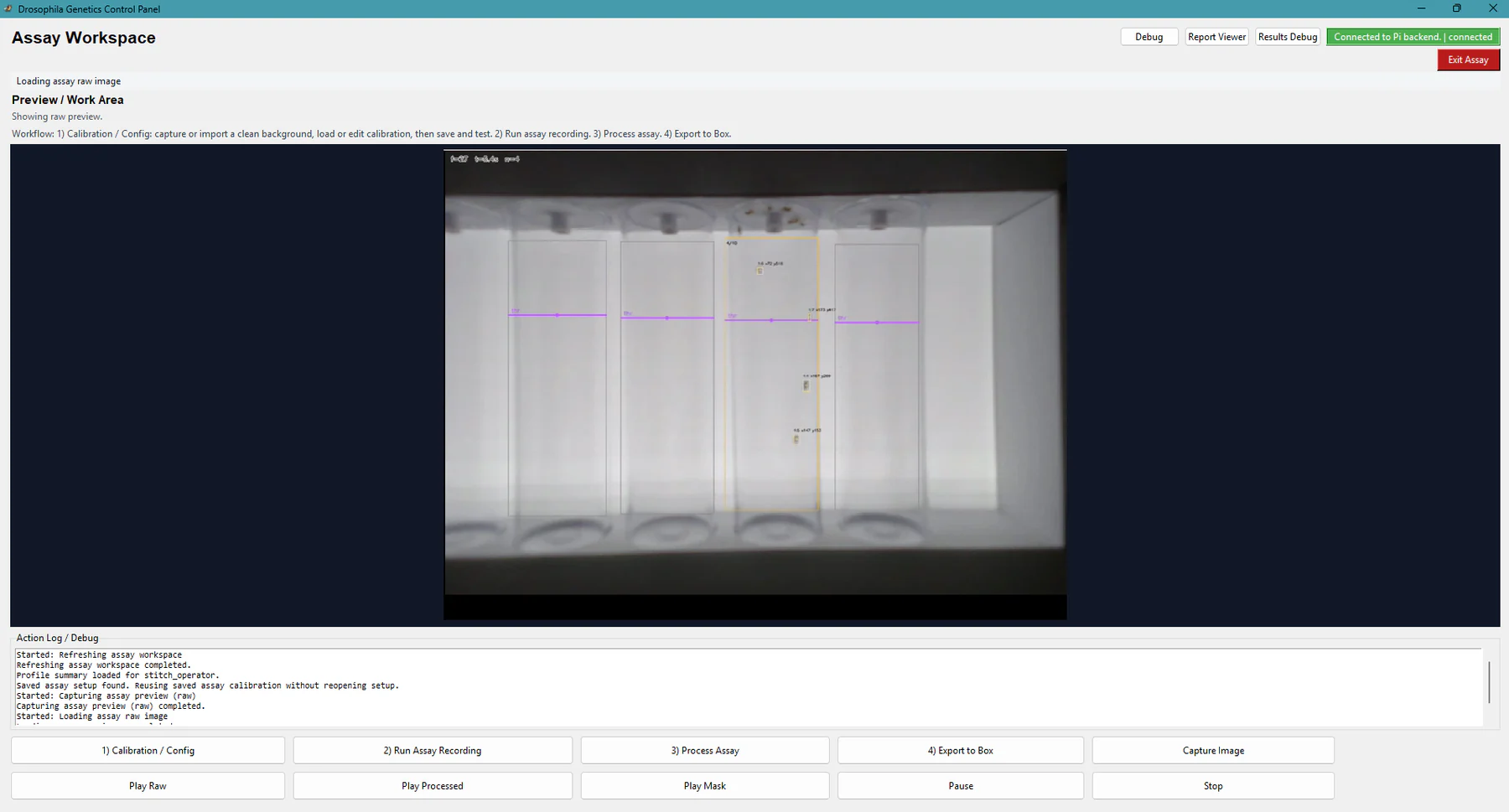Click the Action Log scrollbar

[x=1489, y=682]
